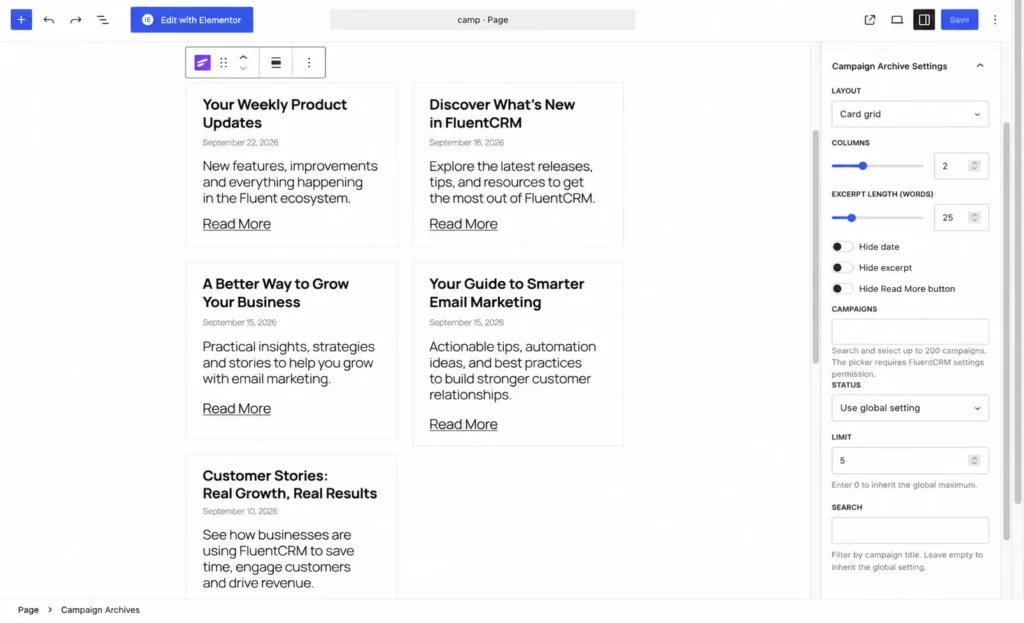Click the Limit number field
The height and width of the screenshot is (623, 1024).
point(909,460)
